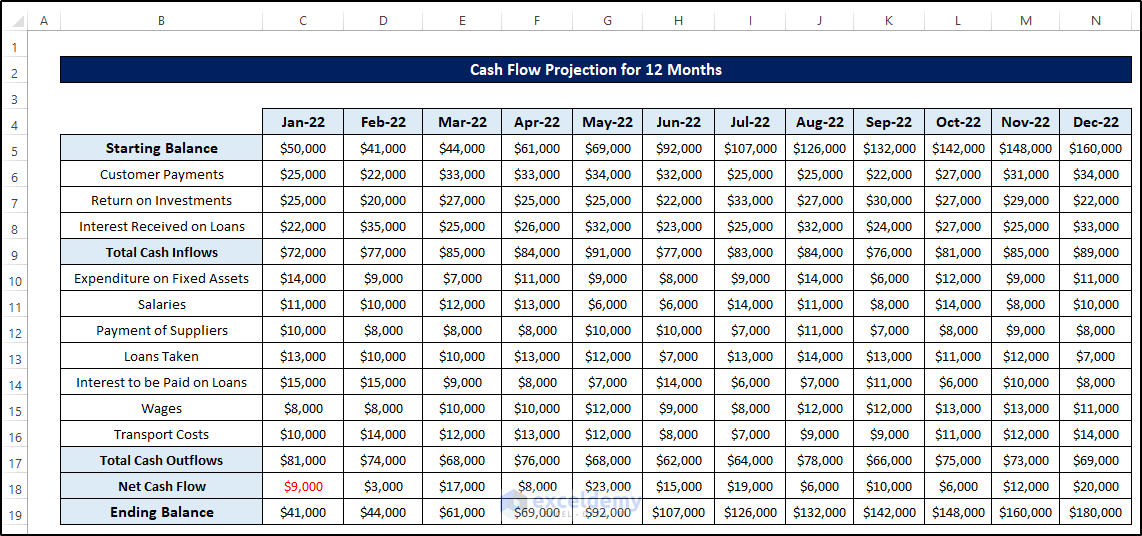The height and width of the screenshot is (536, 1142).
Task: Click the Total Cash Inflows label cell
Action: point(161,252)
